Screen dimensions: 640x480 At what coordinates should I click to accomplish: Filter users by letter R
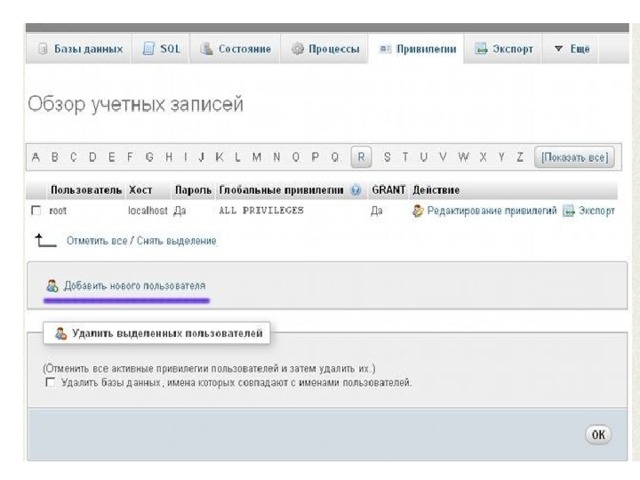(362, 157)
